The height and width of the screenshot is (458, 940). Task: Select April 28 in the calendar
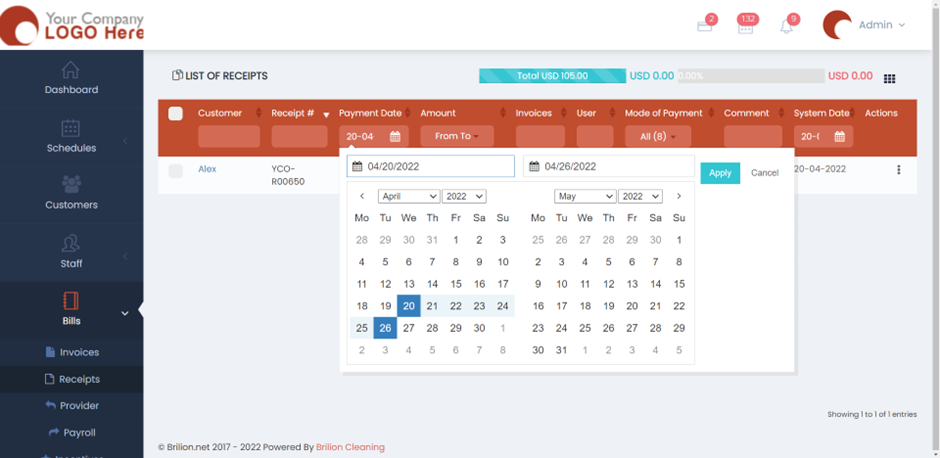tap(432, 328)
